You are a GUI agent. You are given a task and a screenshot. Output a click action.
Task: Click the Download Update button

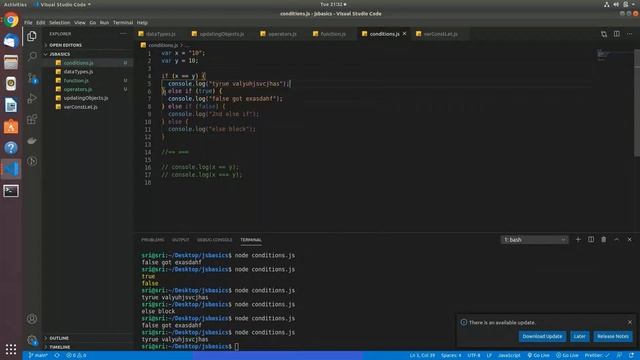click(542, 336)
